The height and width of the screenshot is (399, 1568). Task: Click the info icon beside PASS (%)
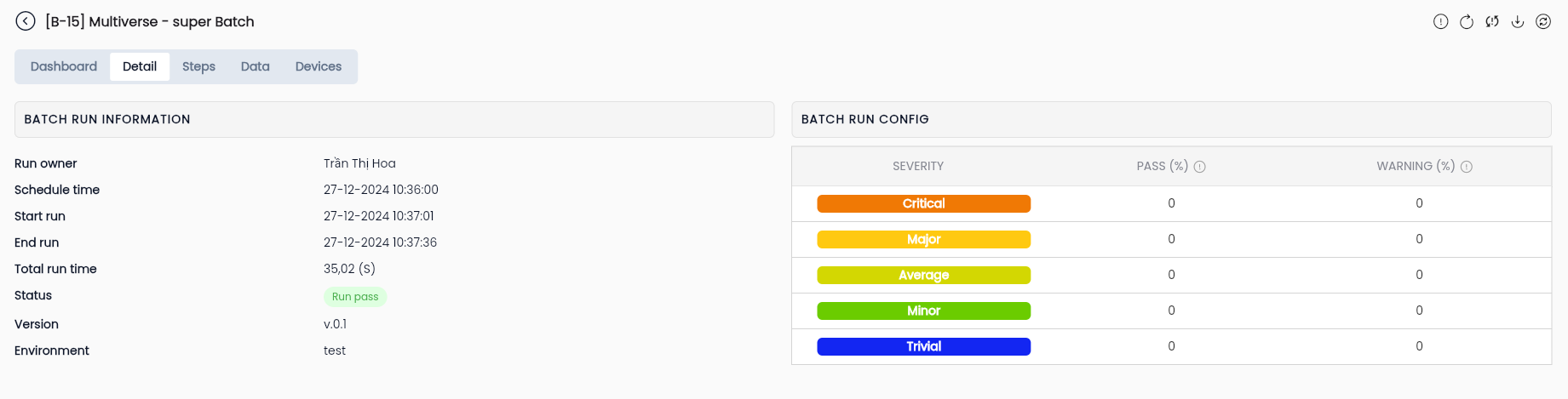(1199, 167)
